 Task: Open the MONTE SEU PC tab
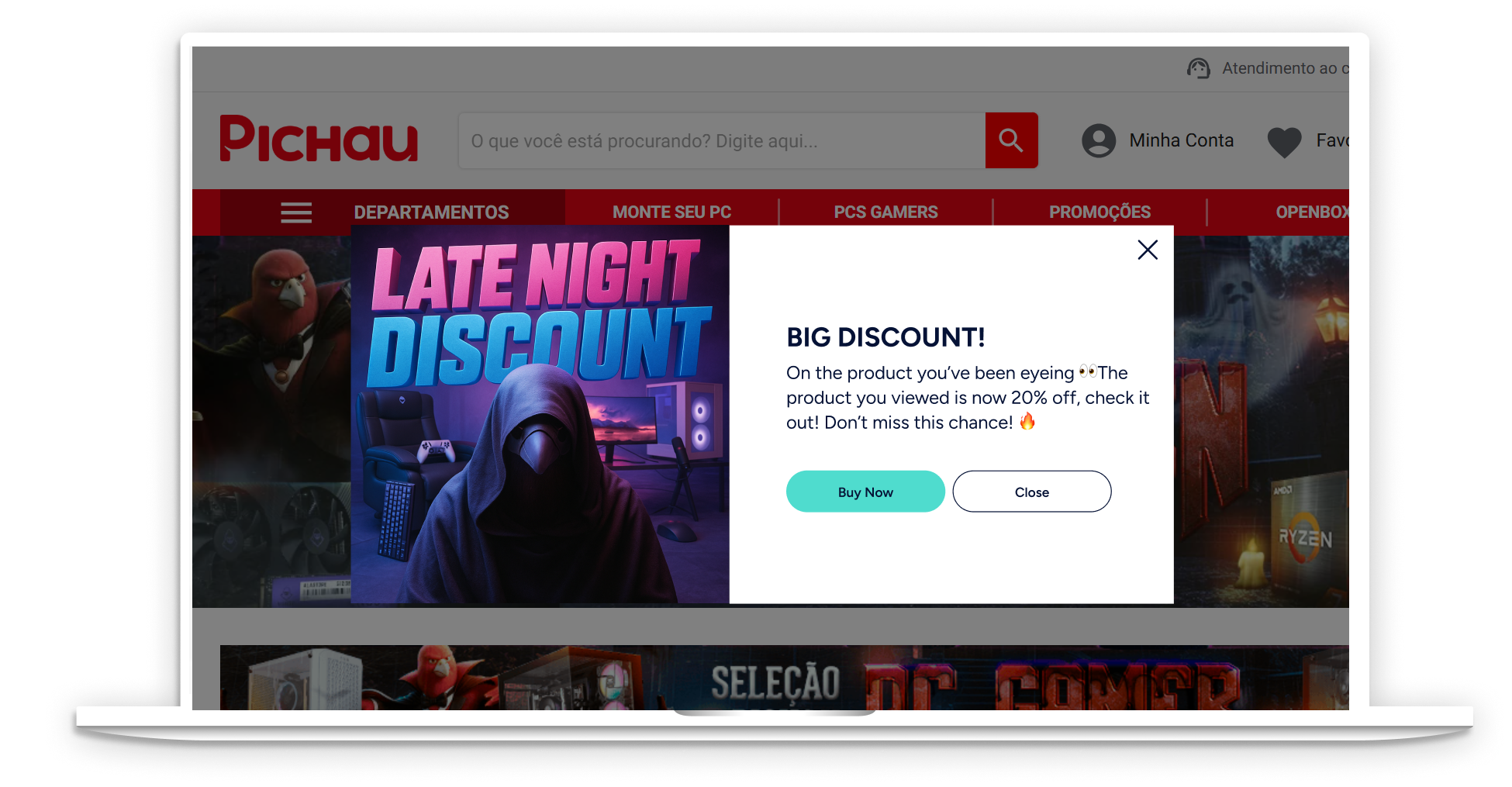coord(671,212)
